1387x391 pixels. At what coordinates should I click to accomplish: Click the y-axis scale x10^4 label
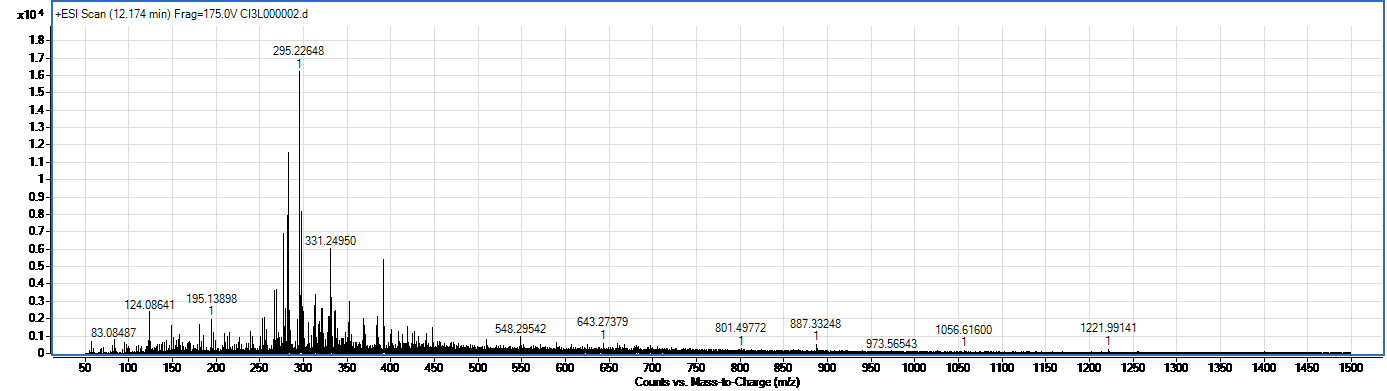pyautogui.click(x=30, y=15)
